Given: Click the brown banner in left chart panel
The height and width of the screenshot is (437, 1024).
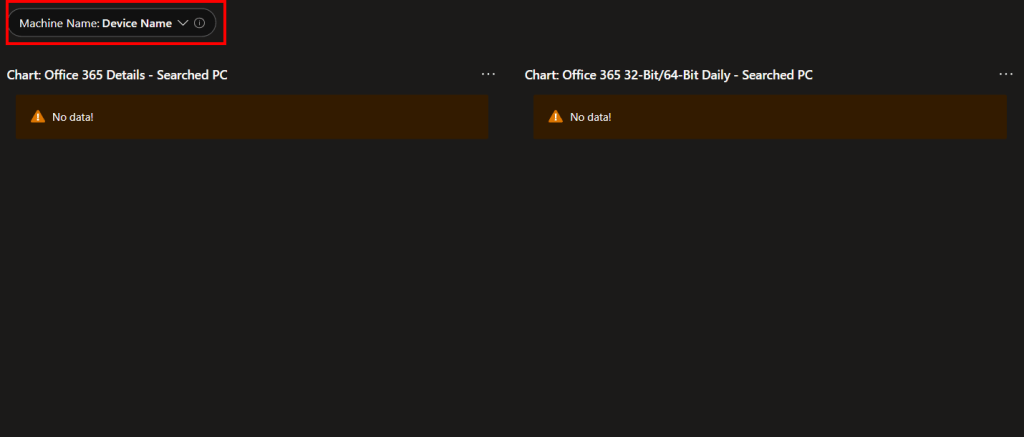Looking at the screenshot, I should click(300, 117).
